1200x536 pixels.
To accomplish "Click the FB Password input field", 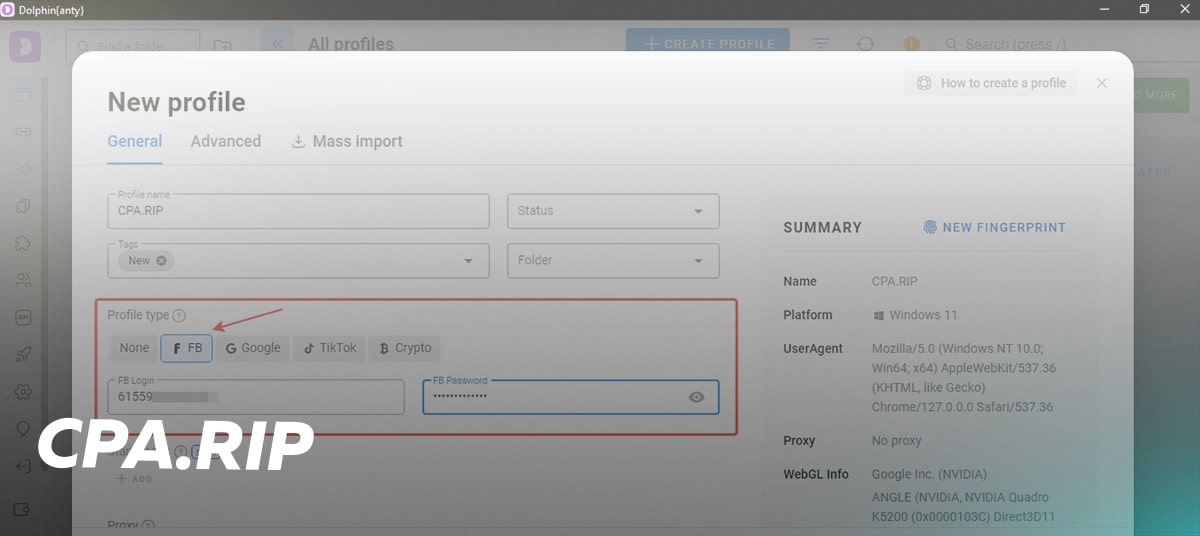I will point(571,397).
